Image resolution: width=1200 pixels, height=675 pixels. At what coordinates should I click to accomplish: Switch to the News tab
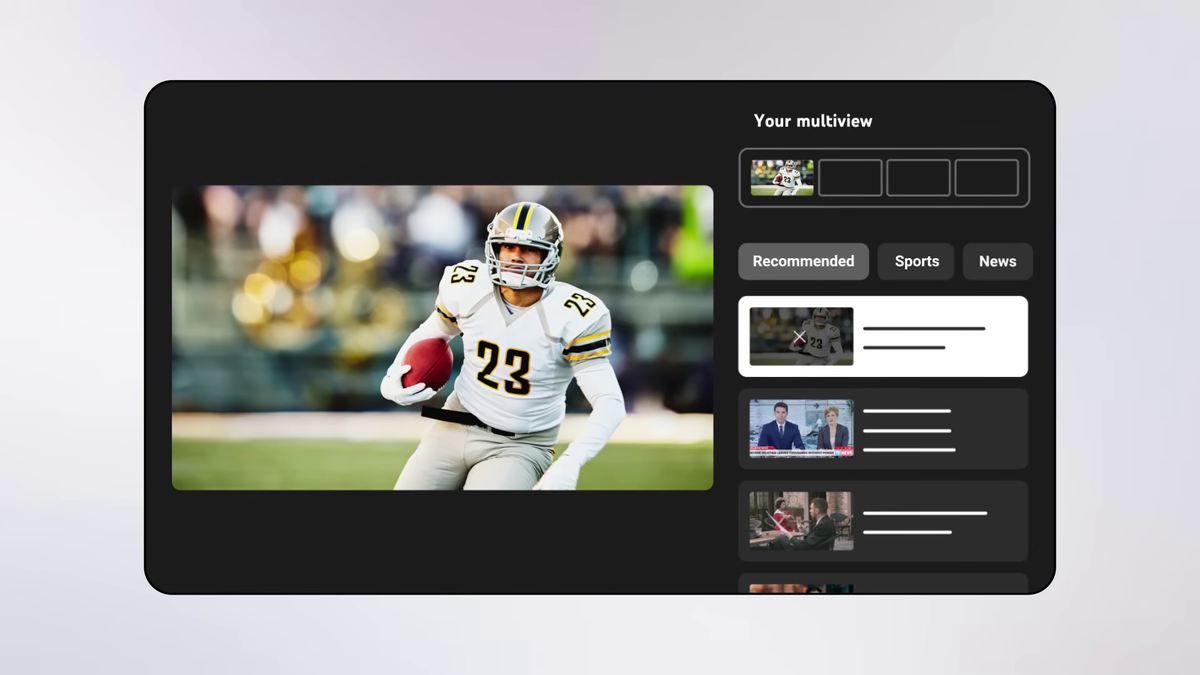point(997,262)
